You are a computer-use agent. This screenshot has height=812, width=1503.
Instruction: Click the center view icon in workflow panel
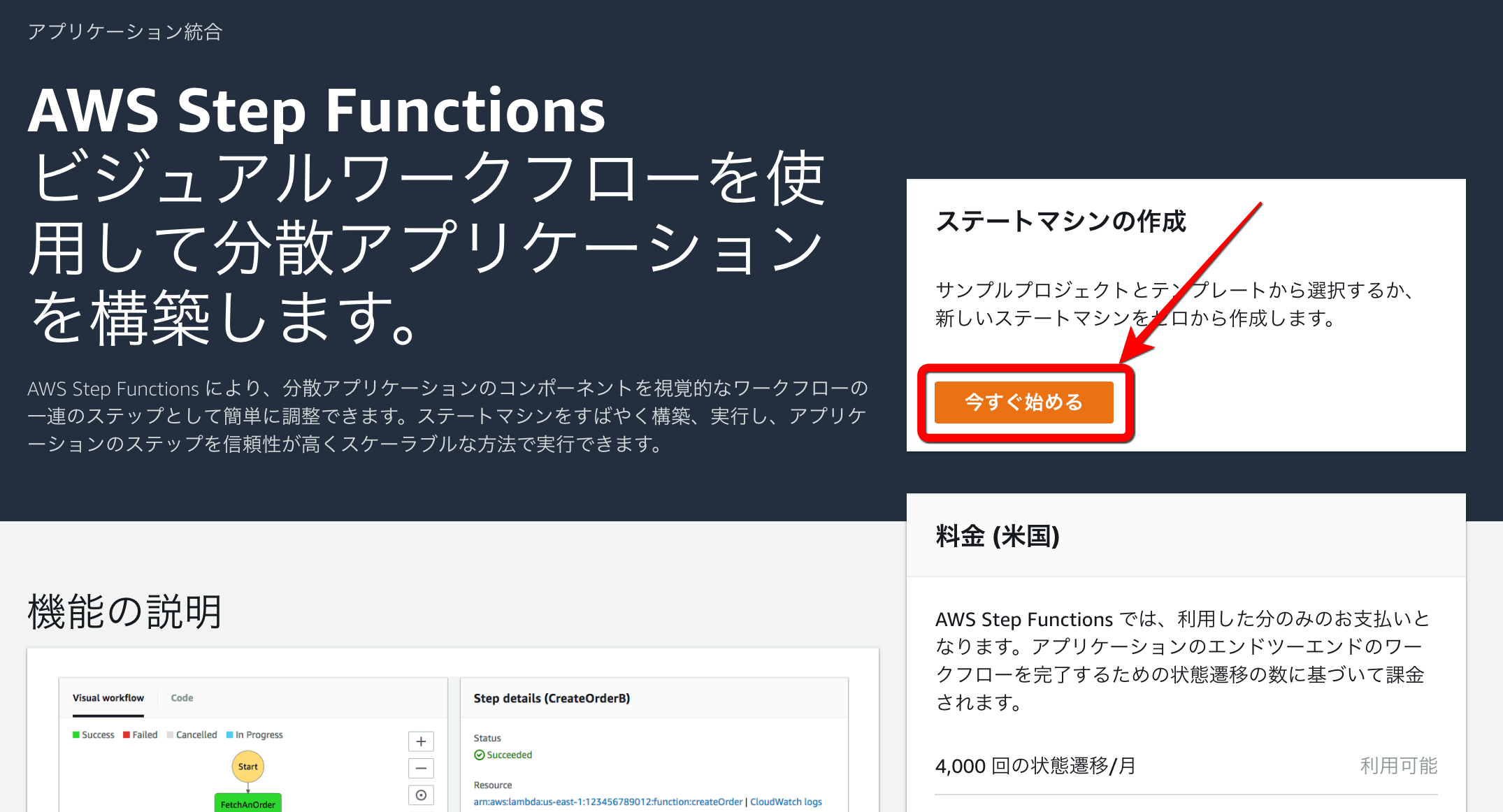420,795
